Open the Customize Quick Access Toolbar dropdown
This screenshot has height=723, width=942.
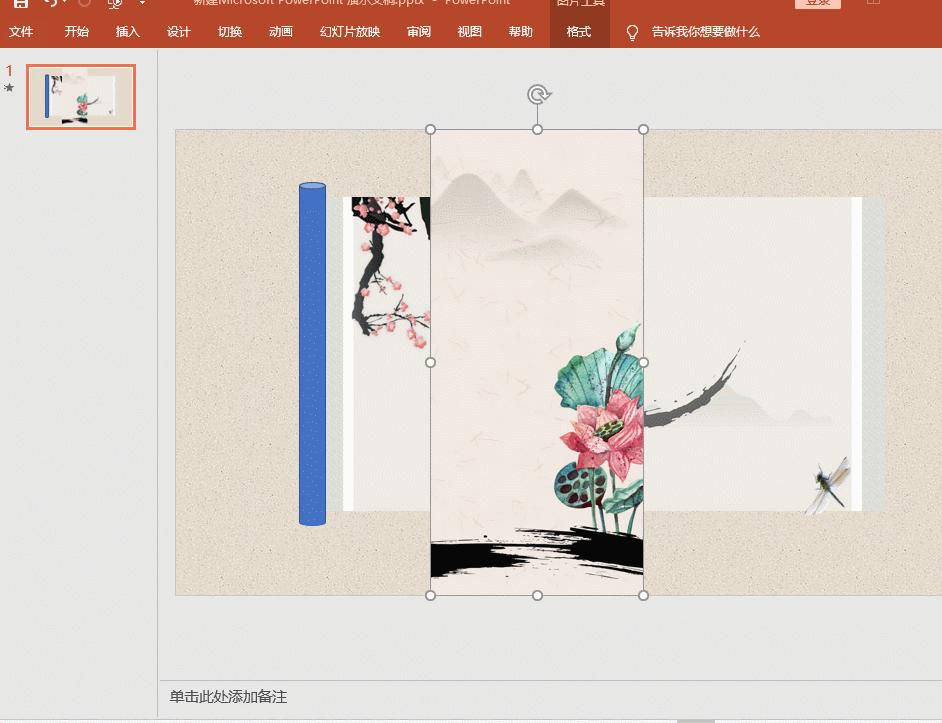pos(142,4)
